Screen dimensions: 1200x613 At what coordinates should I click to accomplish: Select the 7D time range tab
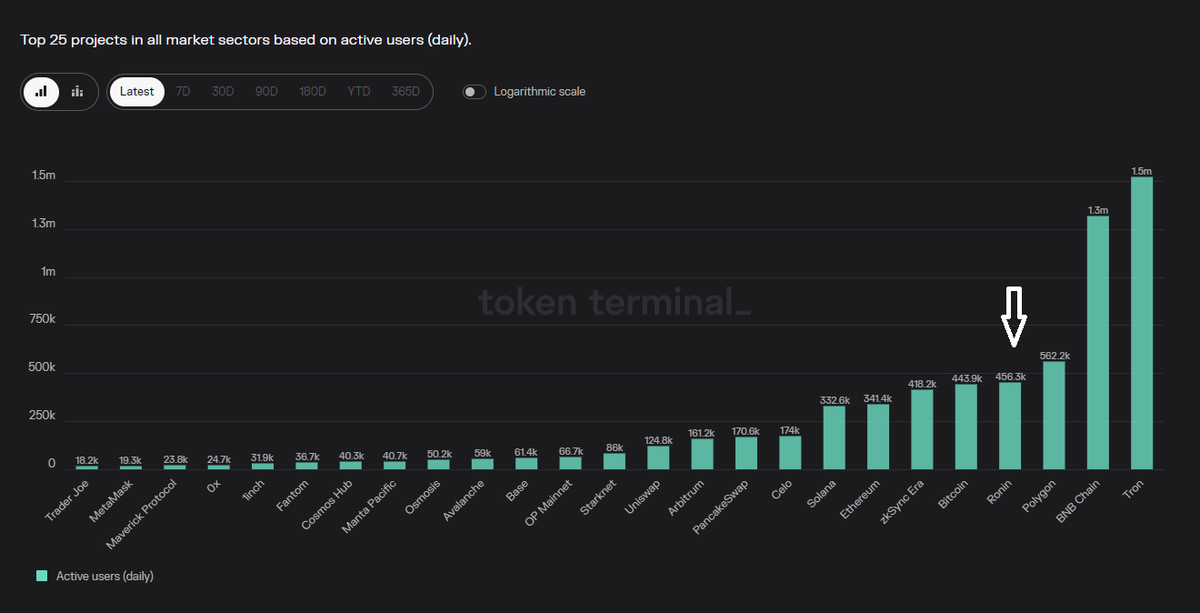[183, 91]
